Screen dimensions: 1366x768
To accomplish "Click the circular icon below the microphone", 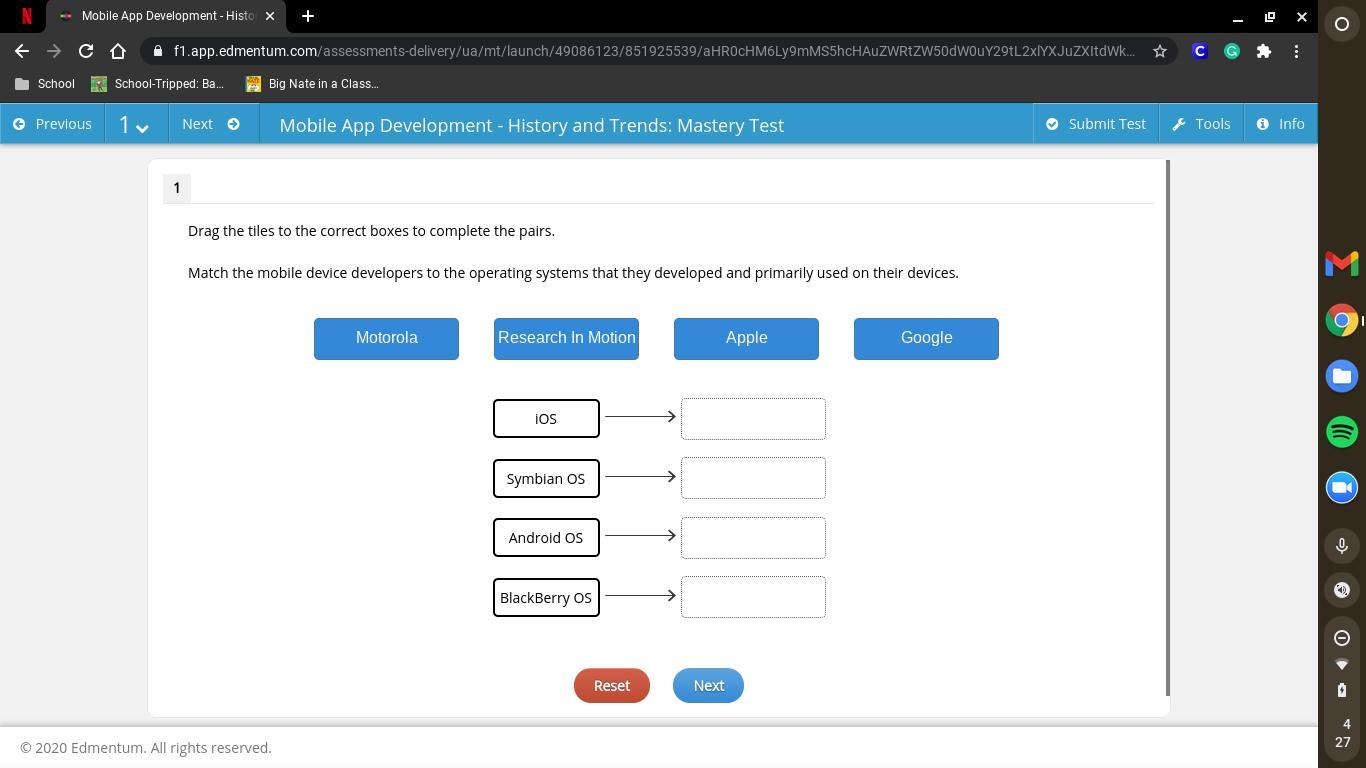I will click(x=1342, y=590).
